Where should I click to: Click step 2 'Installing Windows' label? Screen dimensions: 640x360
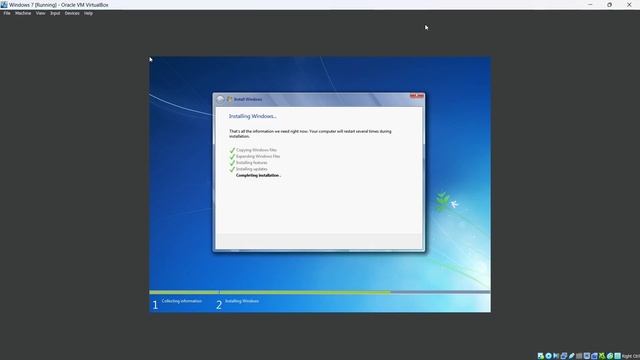click(242, 301)
